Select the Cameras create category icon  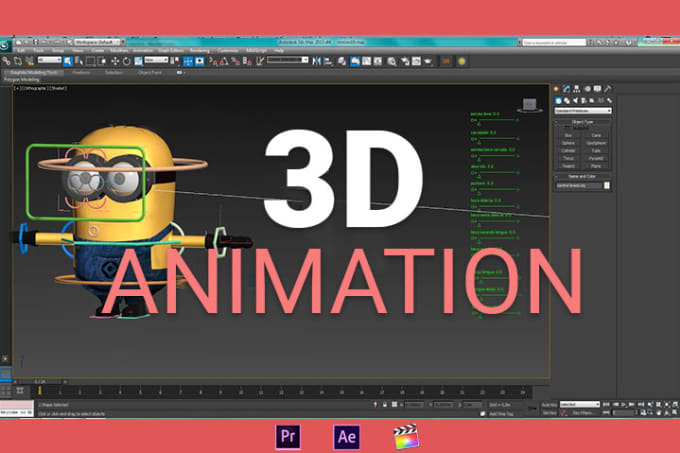[x=584, y=101]
